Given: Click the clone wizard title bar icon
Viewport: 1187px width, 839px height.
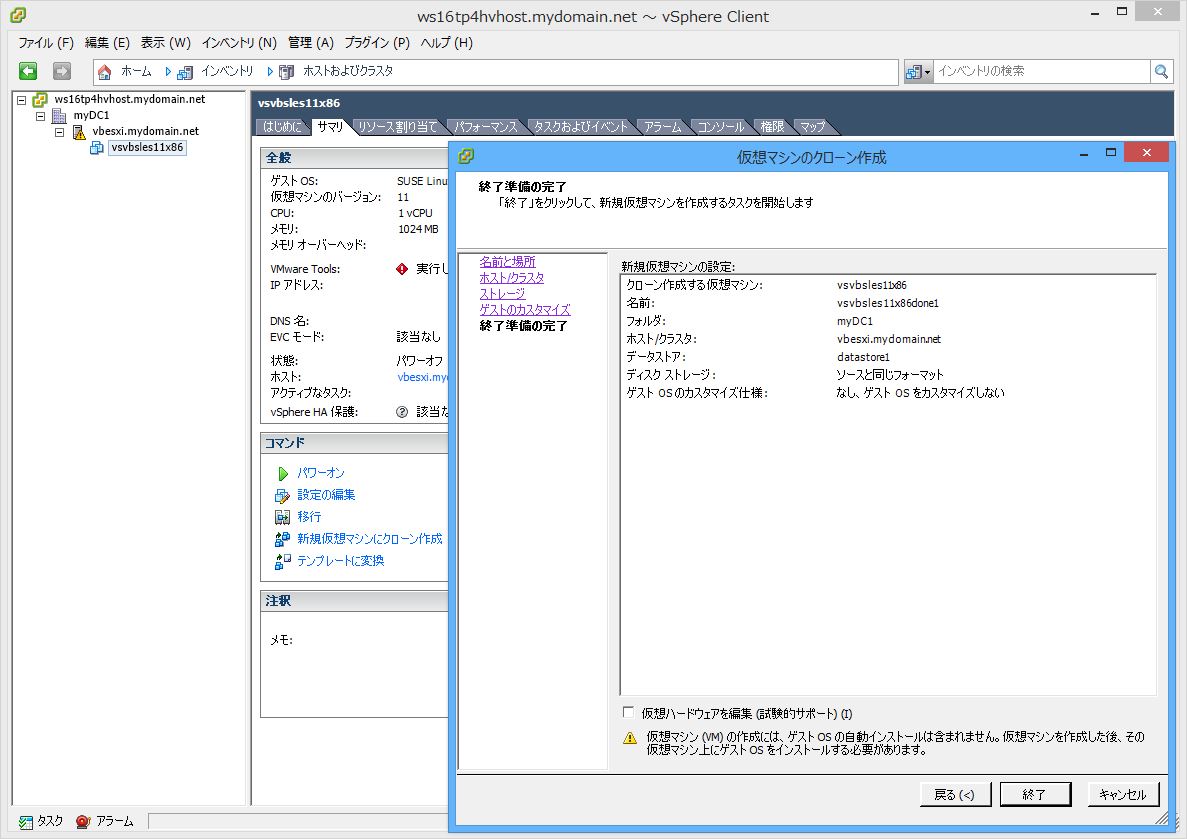Looking at the screenshot, I should pos(466,156).
